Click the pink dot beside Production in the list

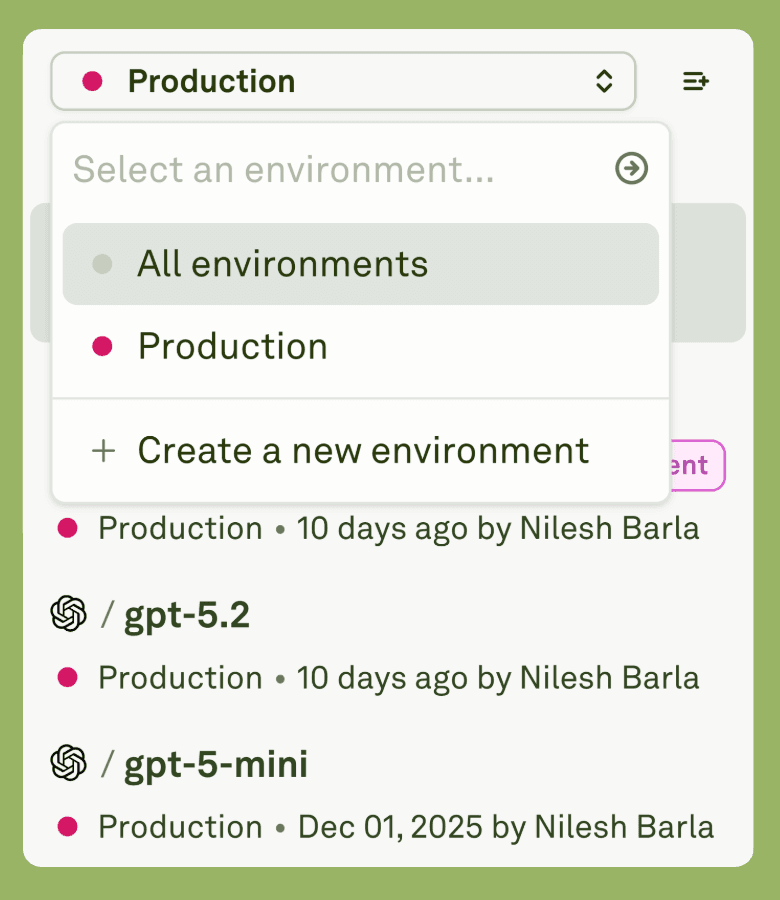(x=102, y=346)
